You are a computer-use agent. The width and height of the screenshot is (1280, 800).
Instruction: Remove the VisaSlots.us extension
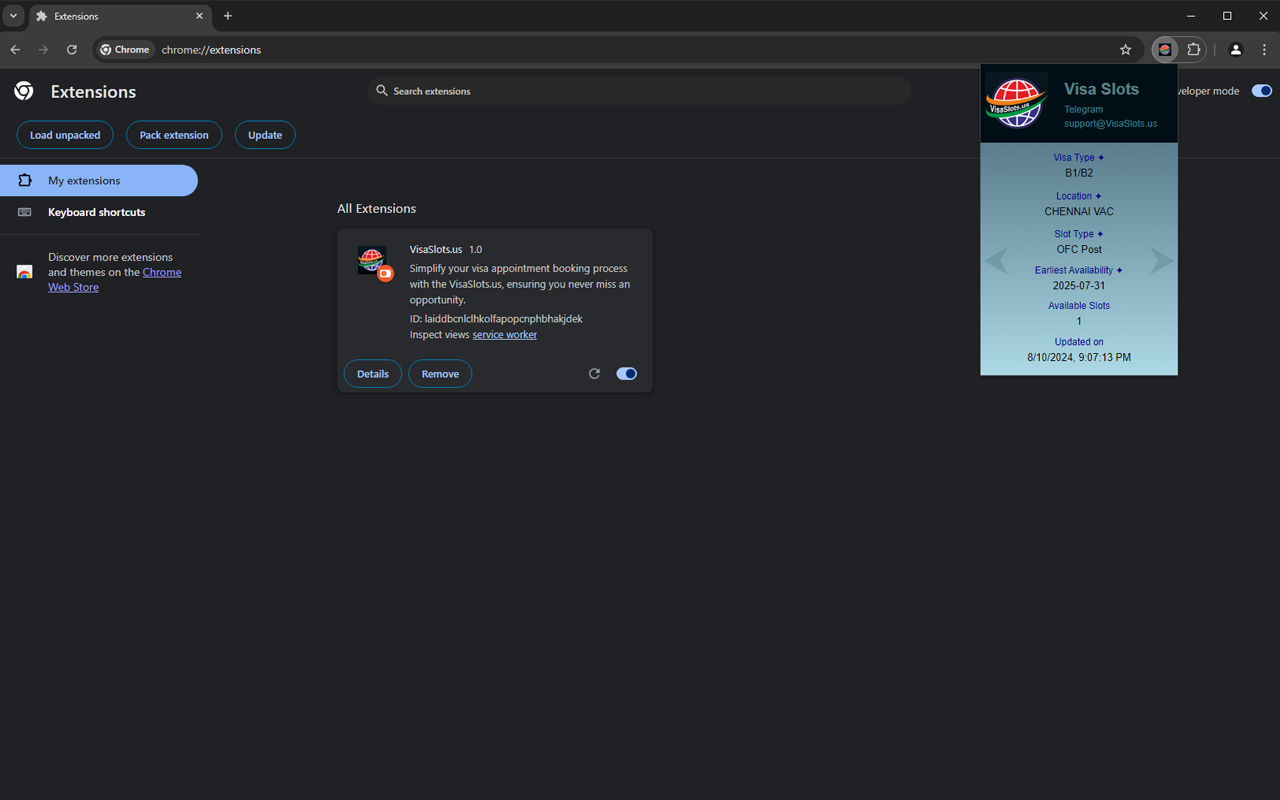coord(440,374)
